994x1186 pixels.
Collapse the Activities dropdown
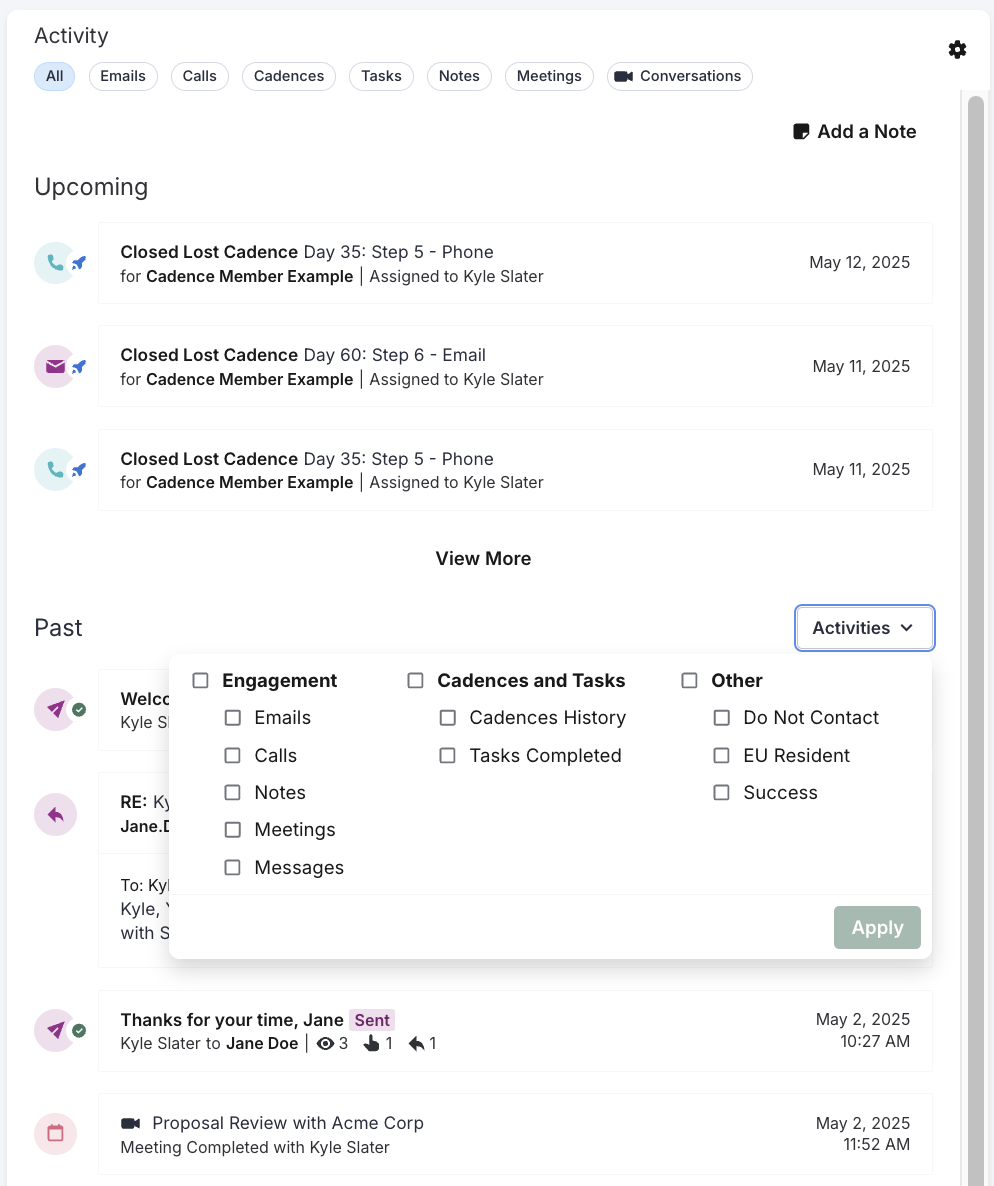[x=864, y=628]
